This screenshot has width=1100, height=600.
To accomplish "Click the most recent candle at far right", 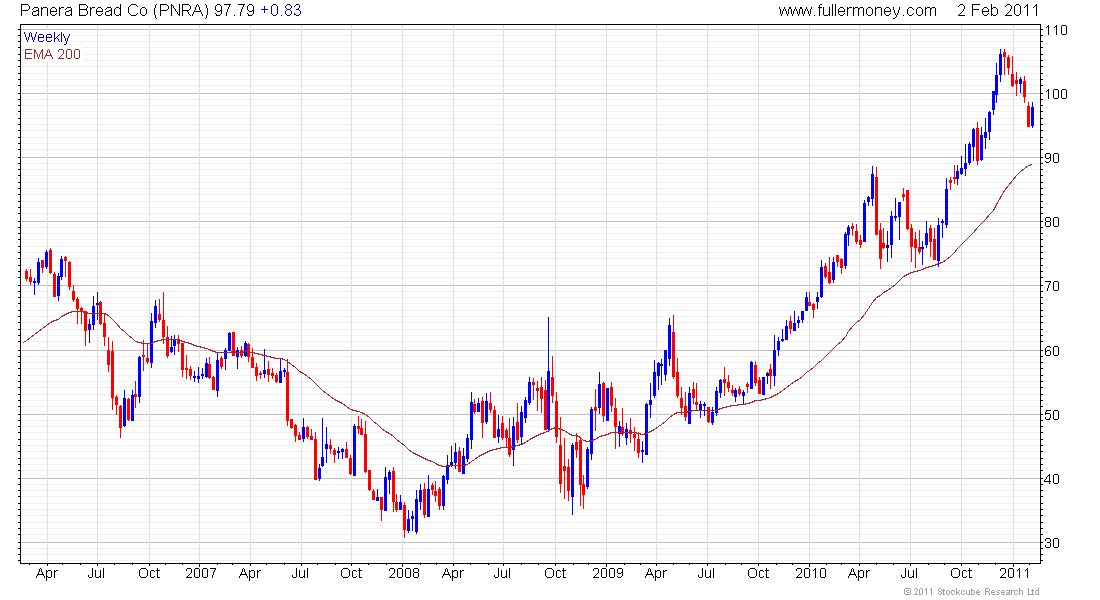I will 1032,115.
